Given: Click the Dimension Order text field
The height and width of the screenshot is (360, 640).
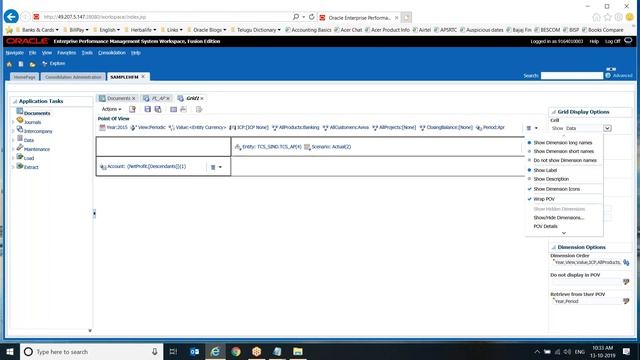Looking at the screenshot, I should pos(587,262).
